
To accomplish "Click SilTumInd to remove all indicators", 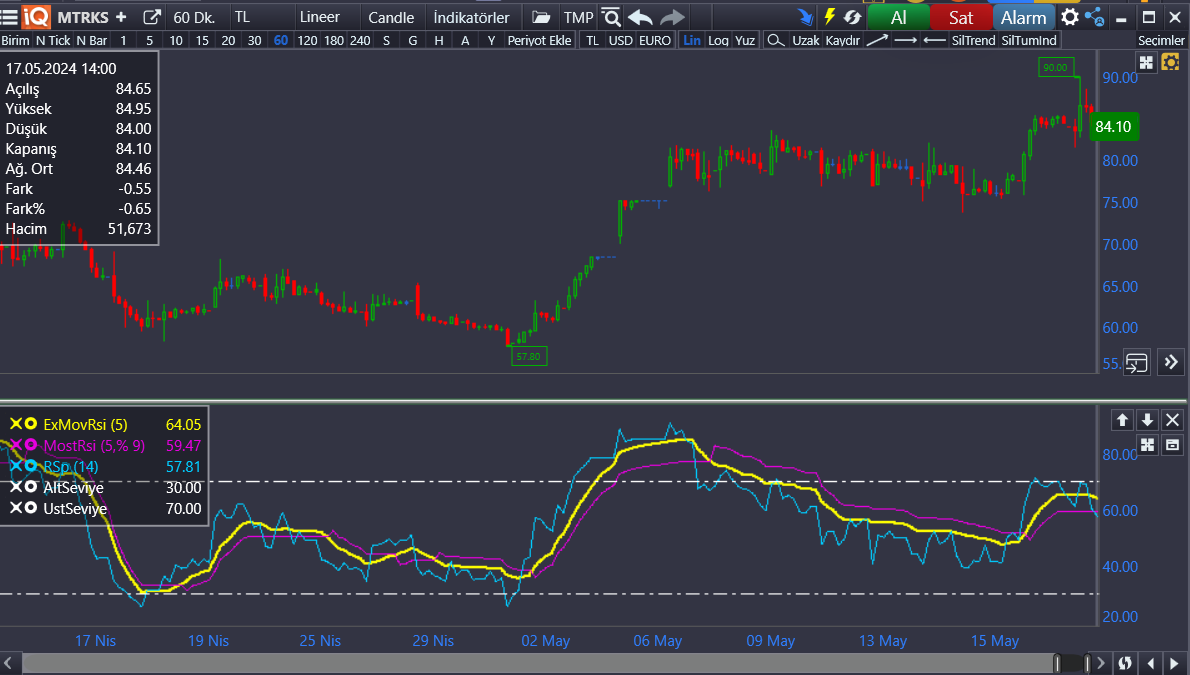I will click(x=1029, y=40).
